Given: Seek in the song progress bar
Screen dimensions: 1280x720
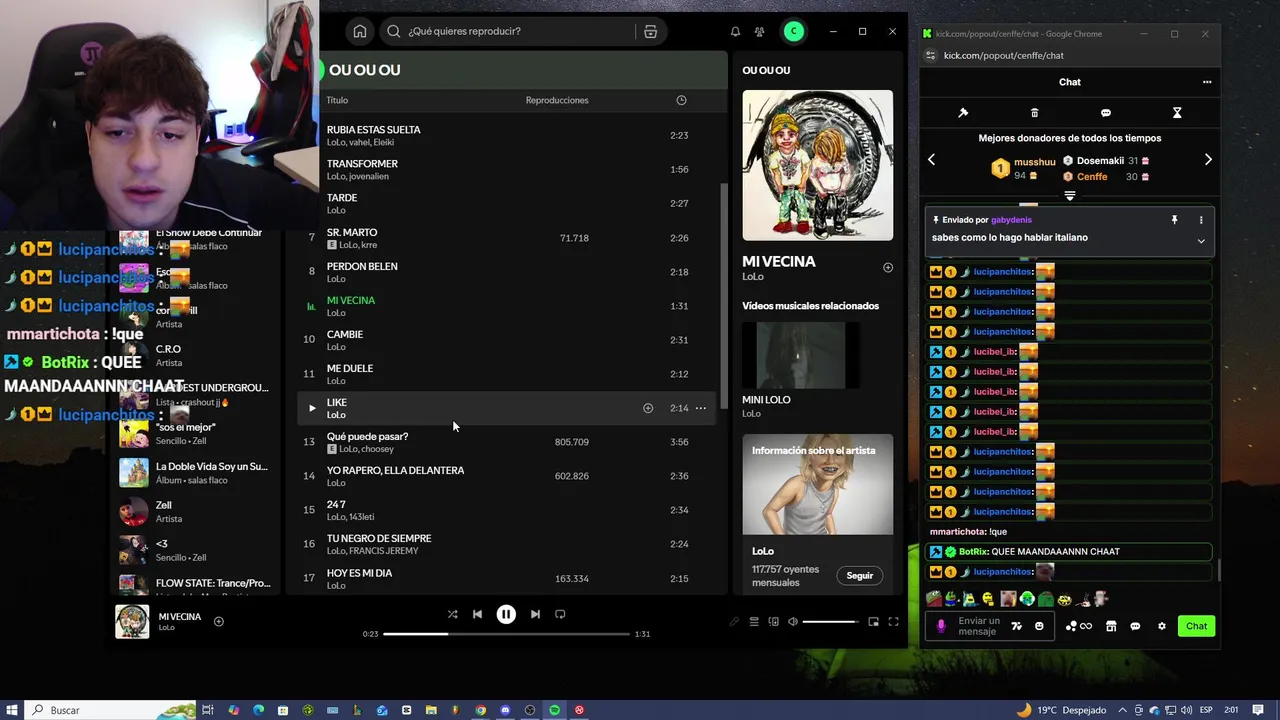Looking at the screenshot, I should (x=506, y=634).
